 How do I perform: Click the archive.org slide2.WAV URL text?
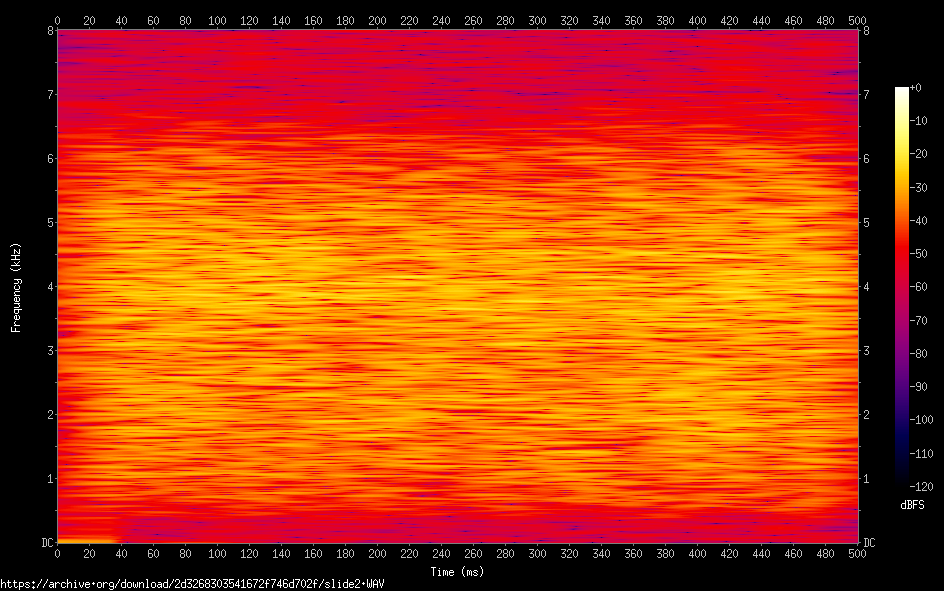pyautogui.click(x=192, y=583)
